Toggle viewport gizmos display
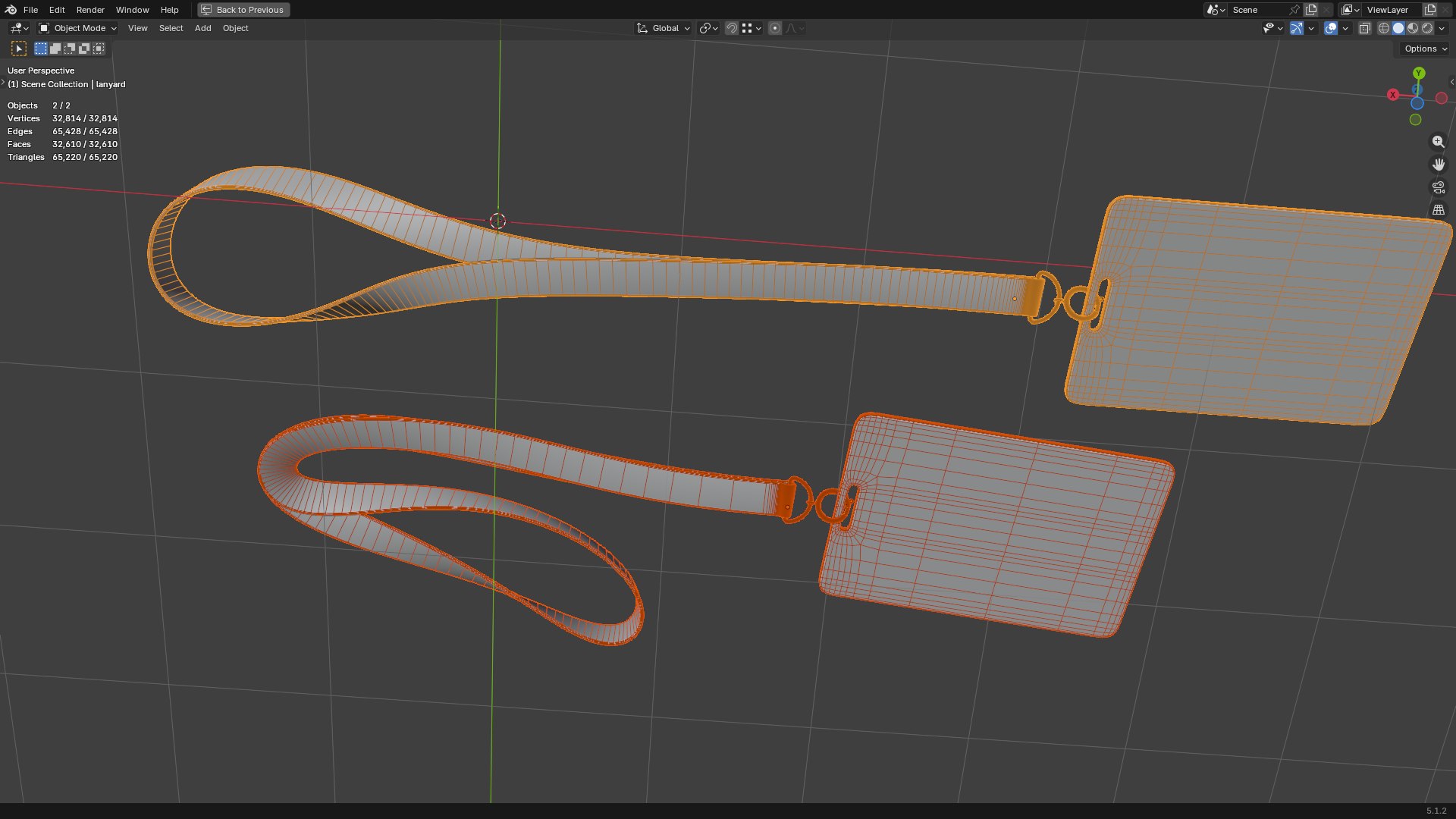The width and height of the screenshot is (1456, 819). tap(1297, 28)
